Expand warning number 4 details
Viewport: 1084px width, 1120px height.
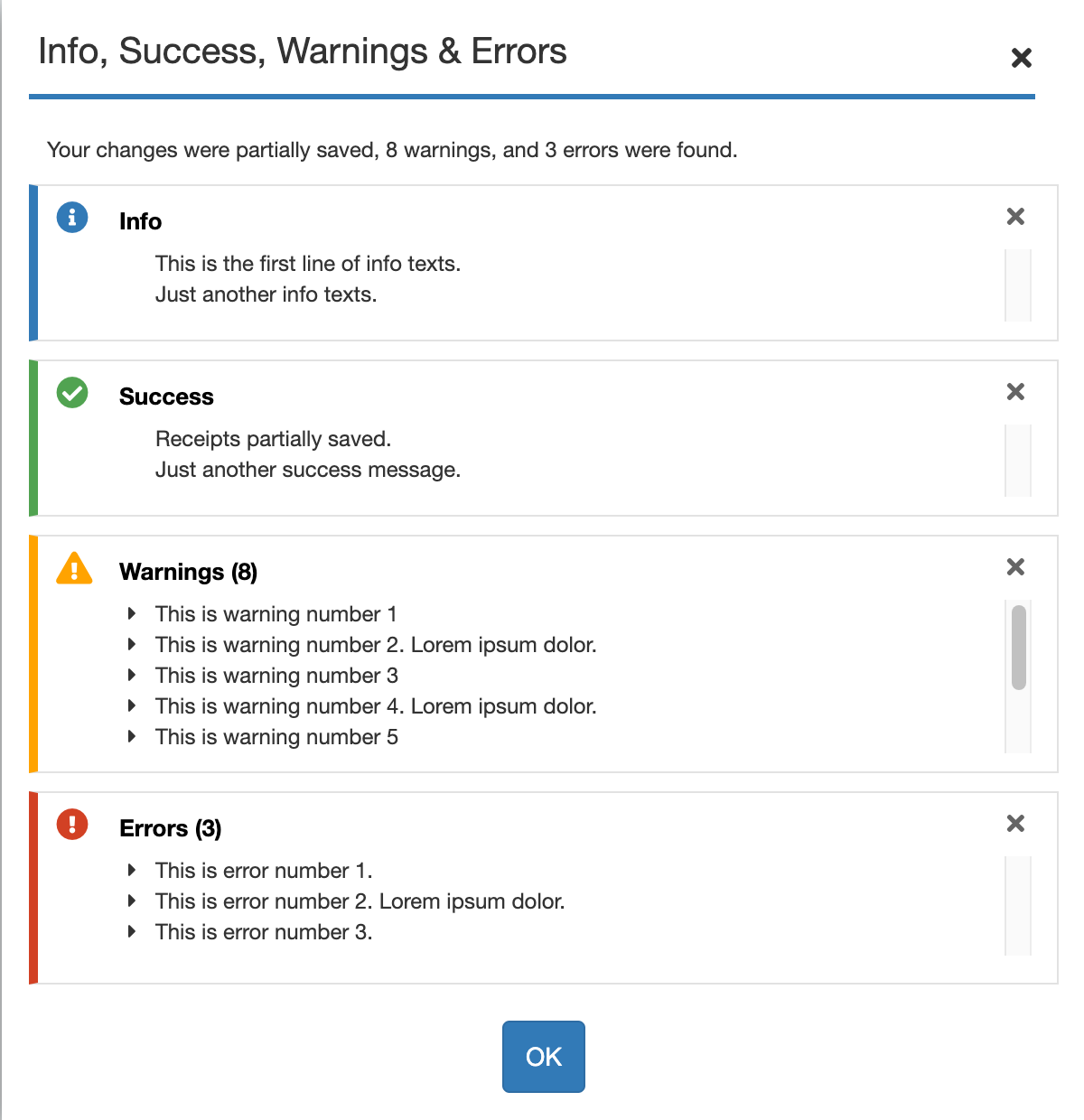[x=132, y=706]
